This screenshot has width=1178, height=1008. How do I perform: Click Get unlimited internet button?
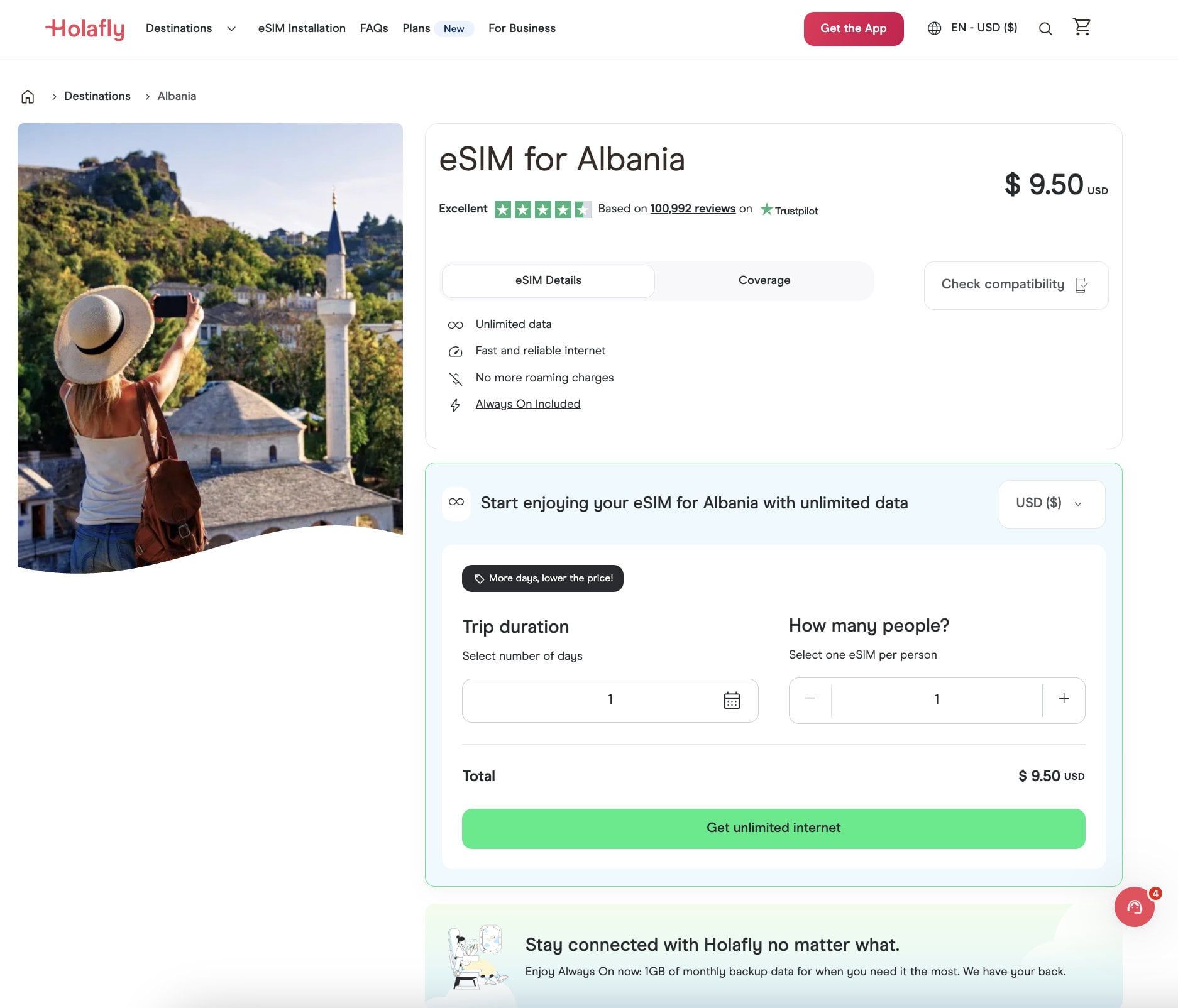click(773, 828)
